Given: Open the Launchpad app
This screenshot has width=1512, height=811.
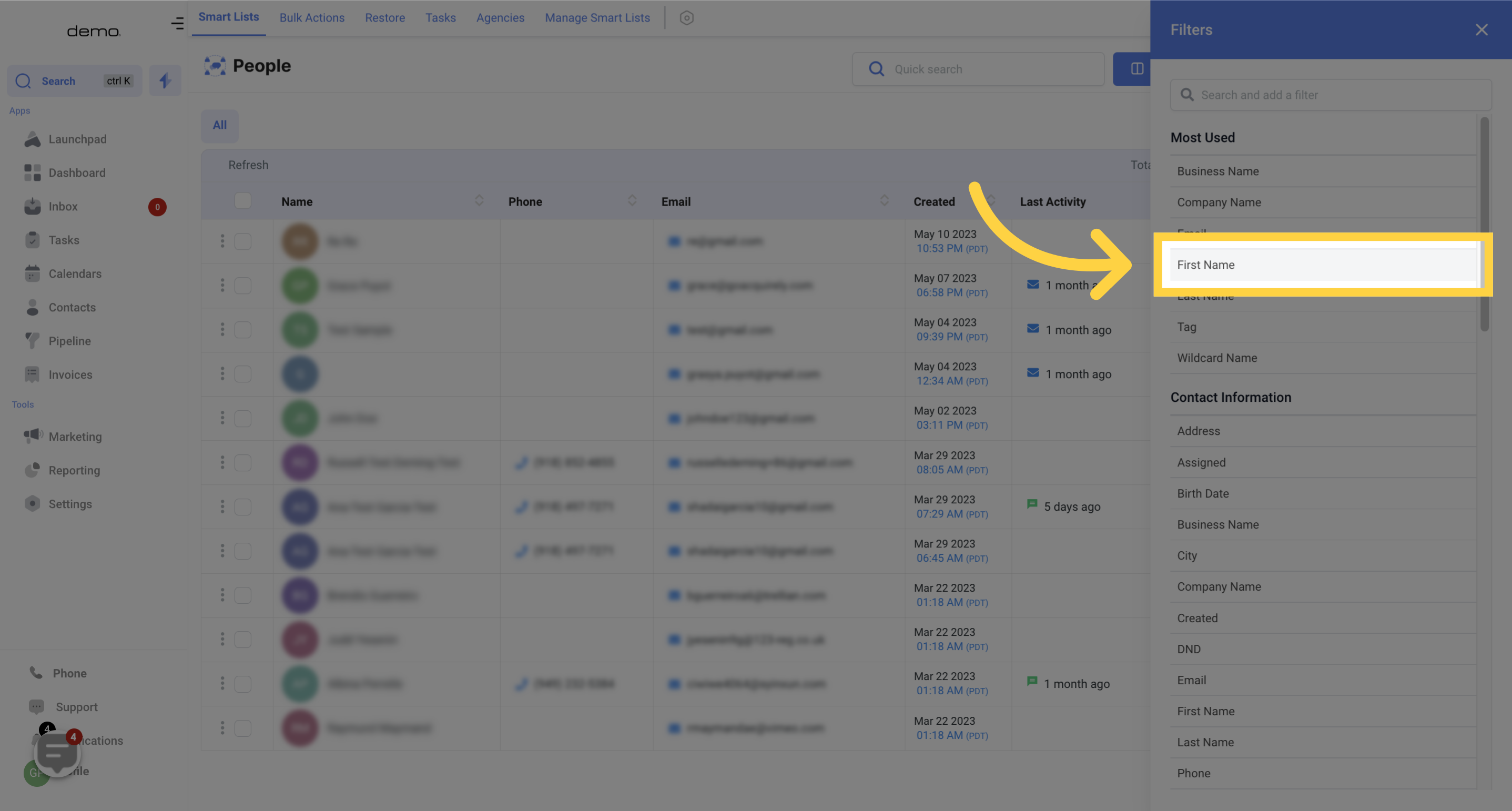Looking at the screenshot, I should (77, 140).
